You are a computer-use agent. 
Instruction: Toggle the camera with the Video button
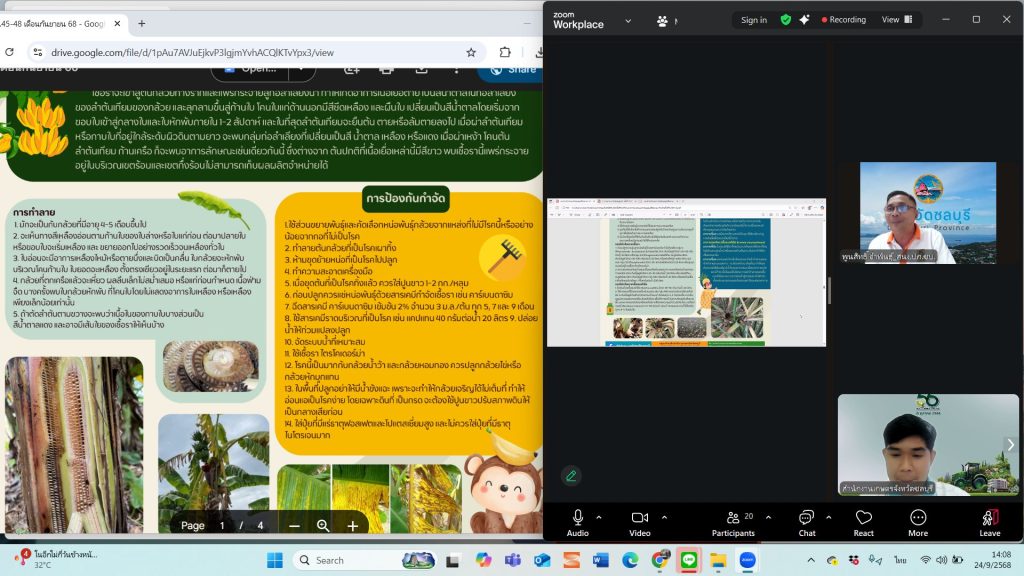click(x=640, y=521)
